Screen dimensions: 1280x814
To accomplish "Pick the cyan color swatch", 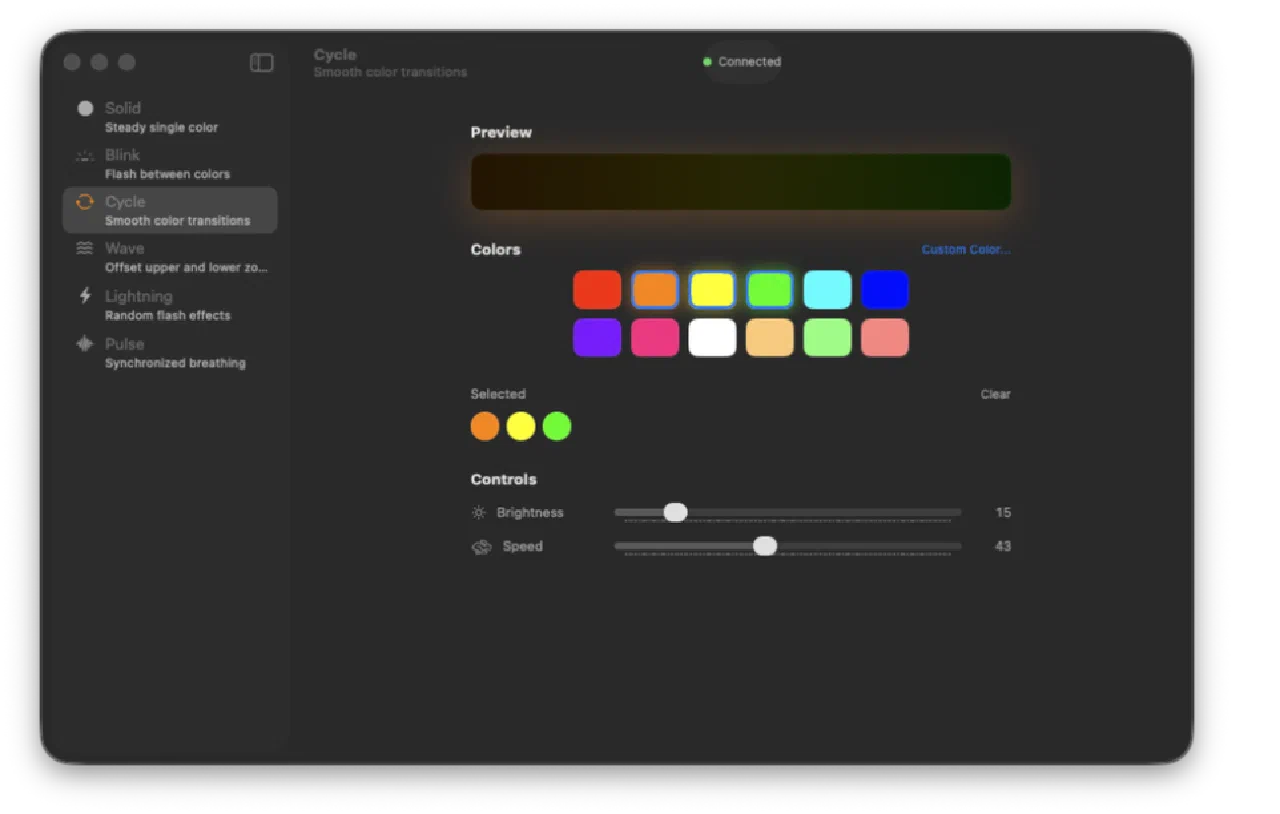I will click(x=827, y=290).
